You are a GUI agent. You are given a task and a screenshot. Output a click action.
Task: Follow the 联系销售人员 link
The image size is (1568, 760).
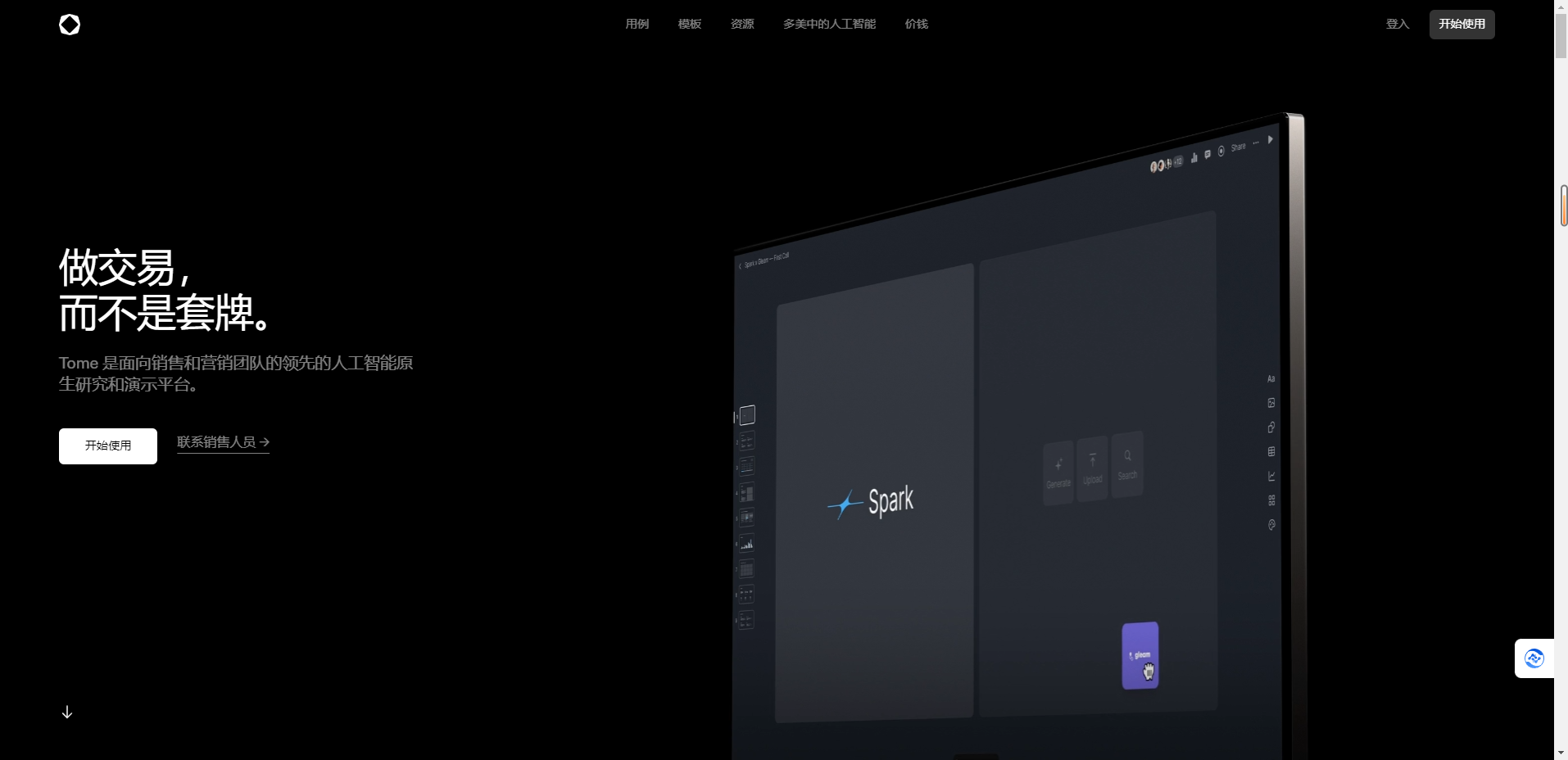coord(223,442)
